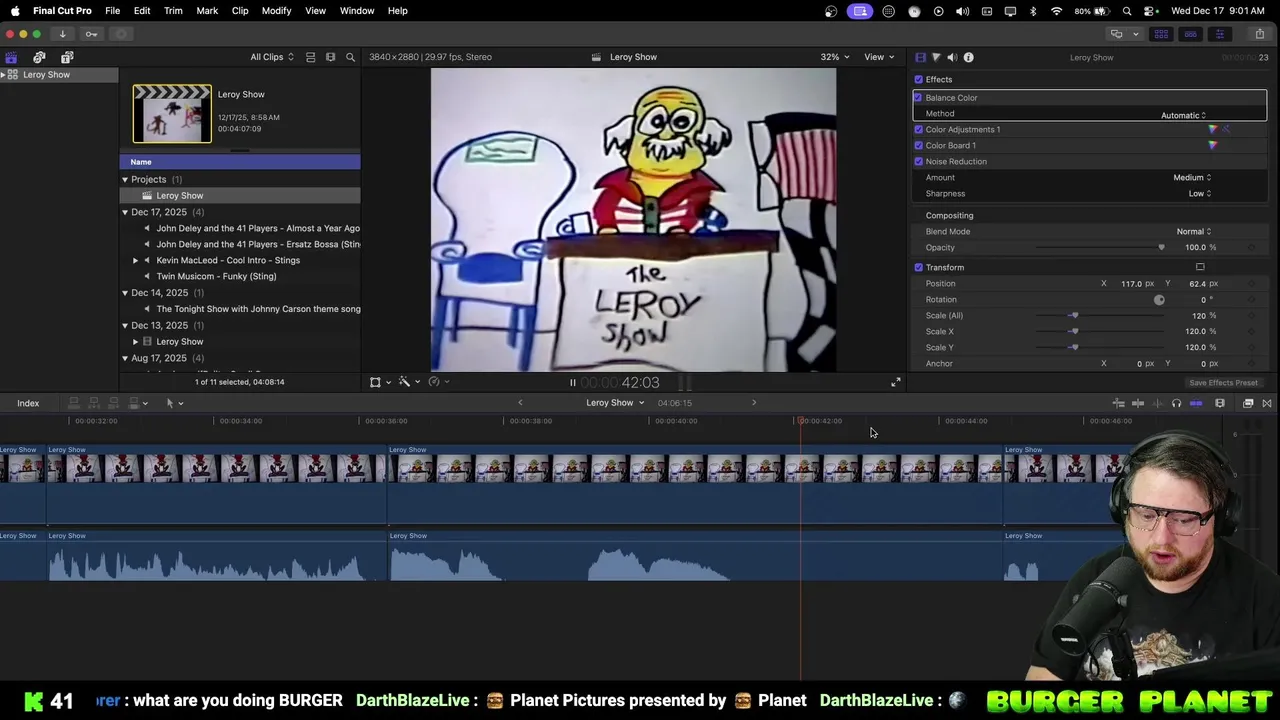Show the Video inspector tab

921,57
